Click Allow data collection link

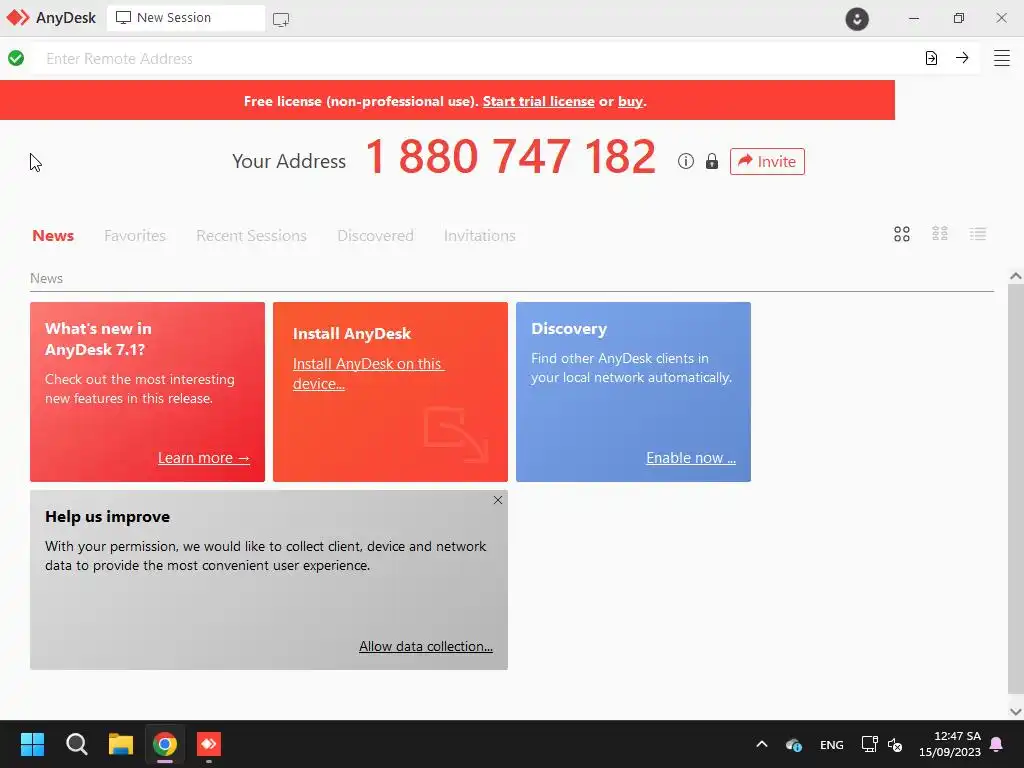(x=426, y=646)
